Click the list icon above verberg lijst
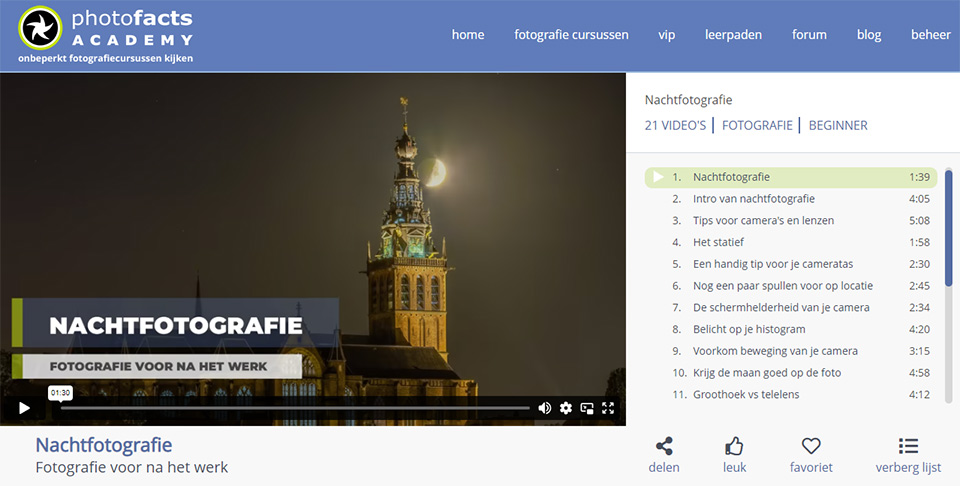Screen dimensions: 960x486 pos(908,446)
